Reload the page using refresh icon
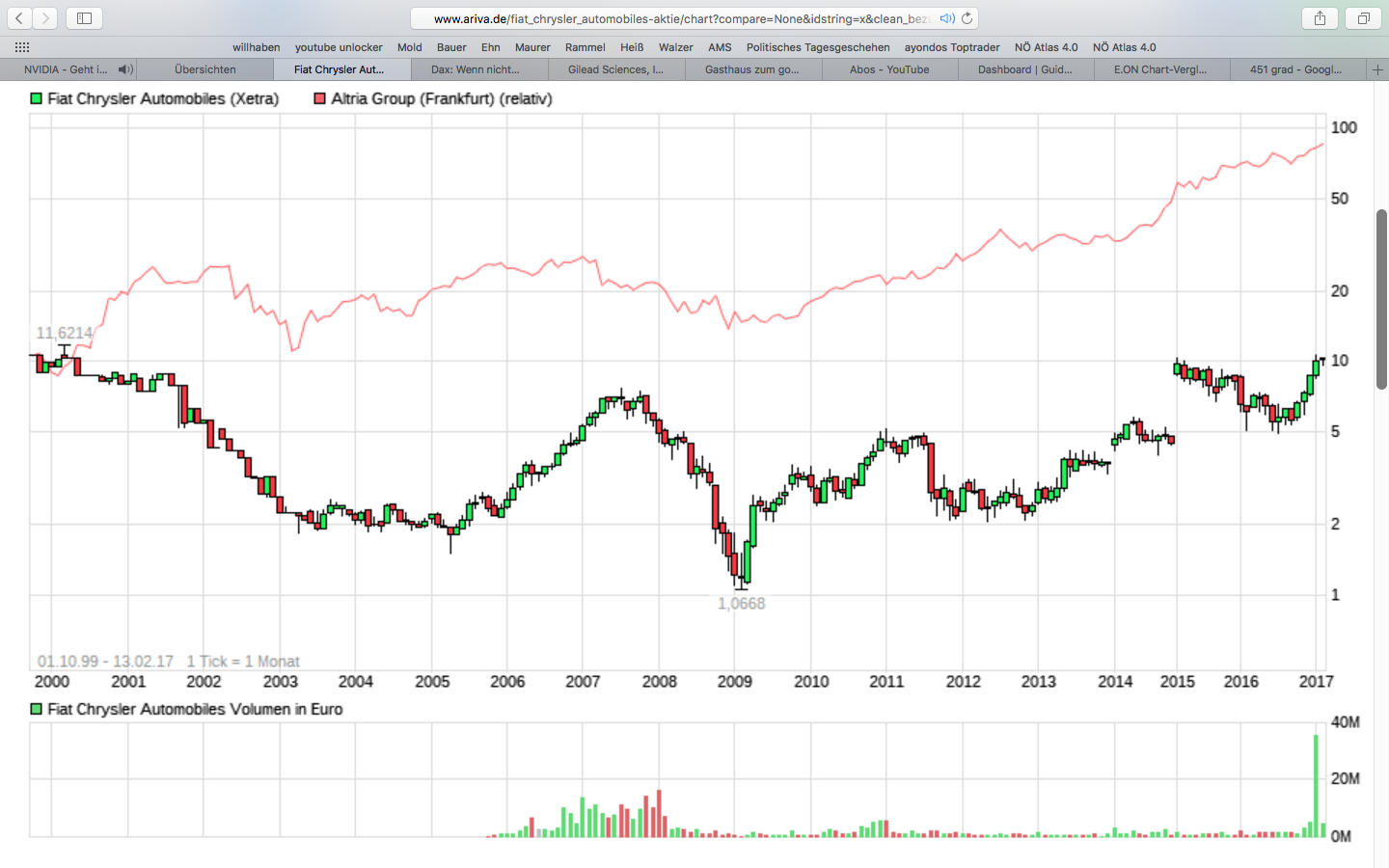 click(967, 18)
